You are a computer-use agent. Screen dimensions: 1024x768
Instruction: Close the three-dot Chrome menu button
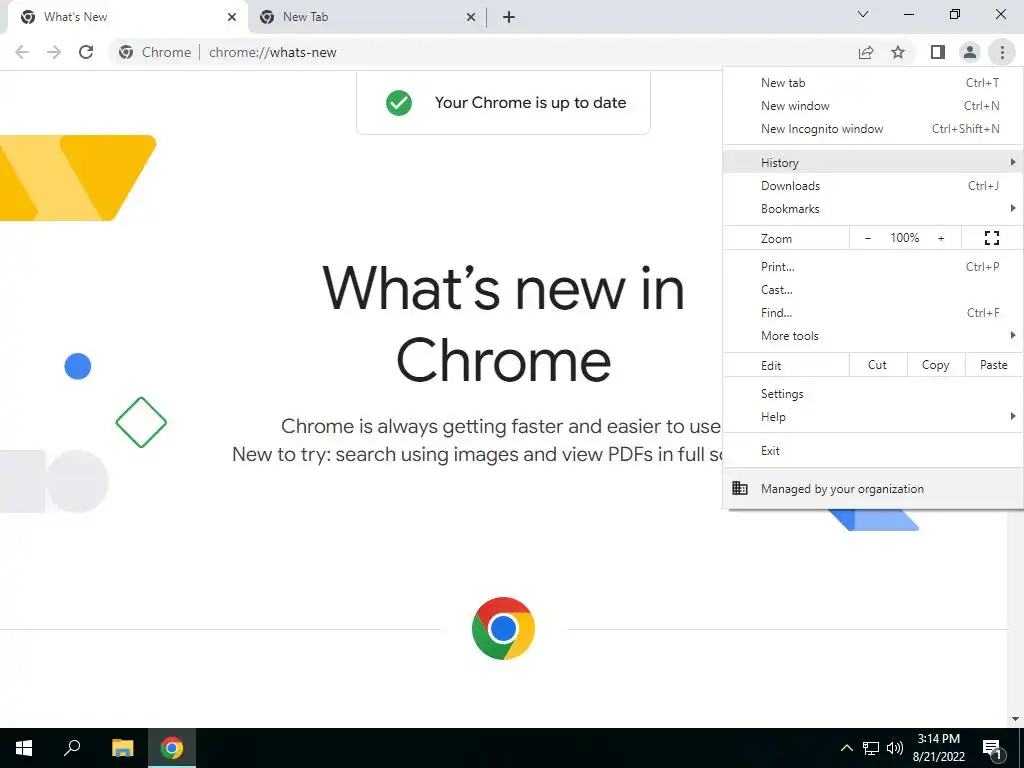pos(1002,52)
